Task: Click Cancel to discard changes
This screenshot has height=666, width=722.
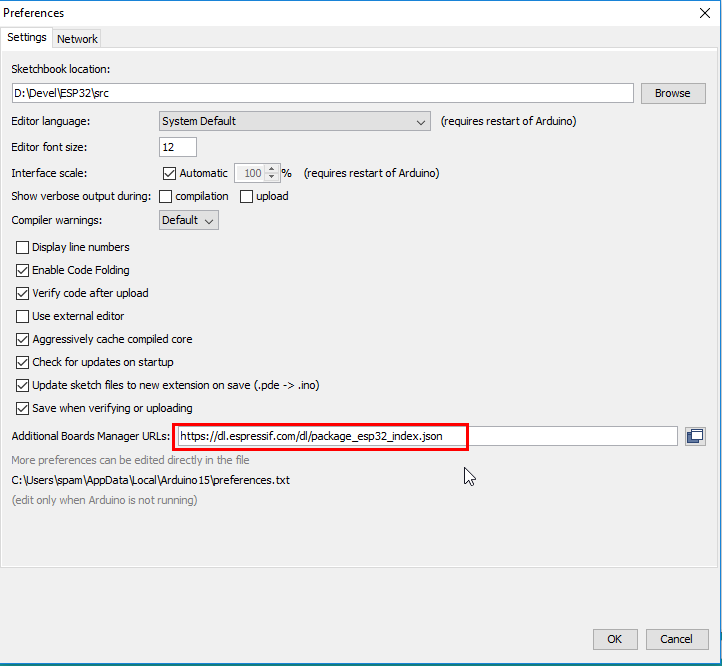Action: click(x=676, y=639)
